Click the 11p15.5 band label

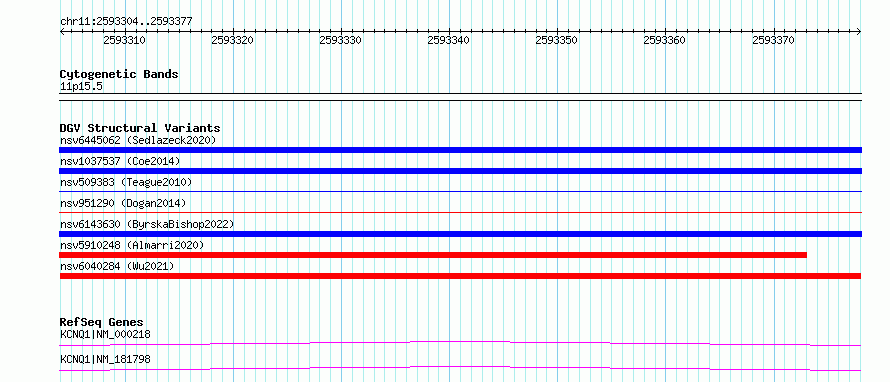point(81,86)
